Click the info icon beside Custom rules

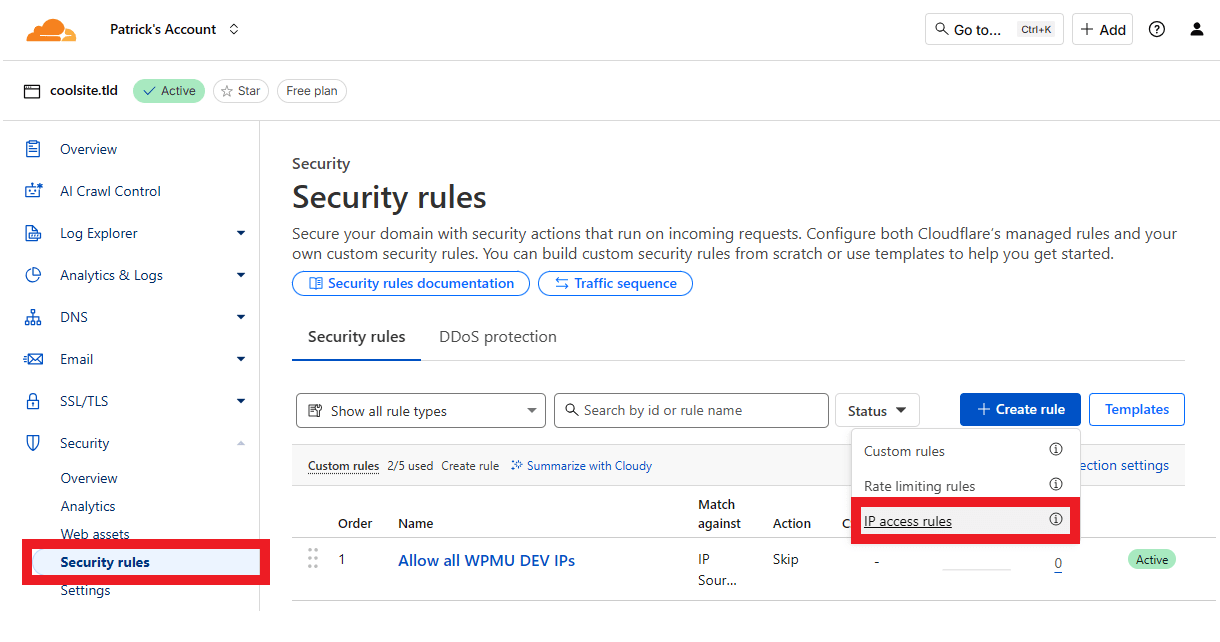[1055, 450]
